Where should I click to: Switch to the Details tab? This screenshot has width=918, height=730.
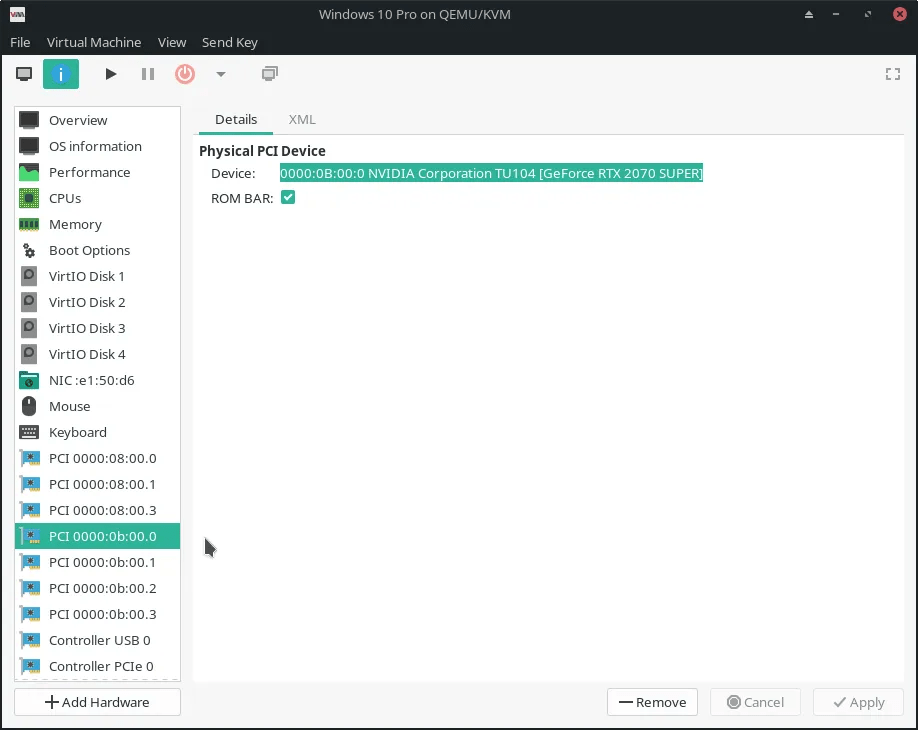(x=236, y=120)
